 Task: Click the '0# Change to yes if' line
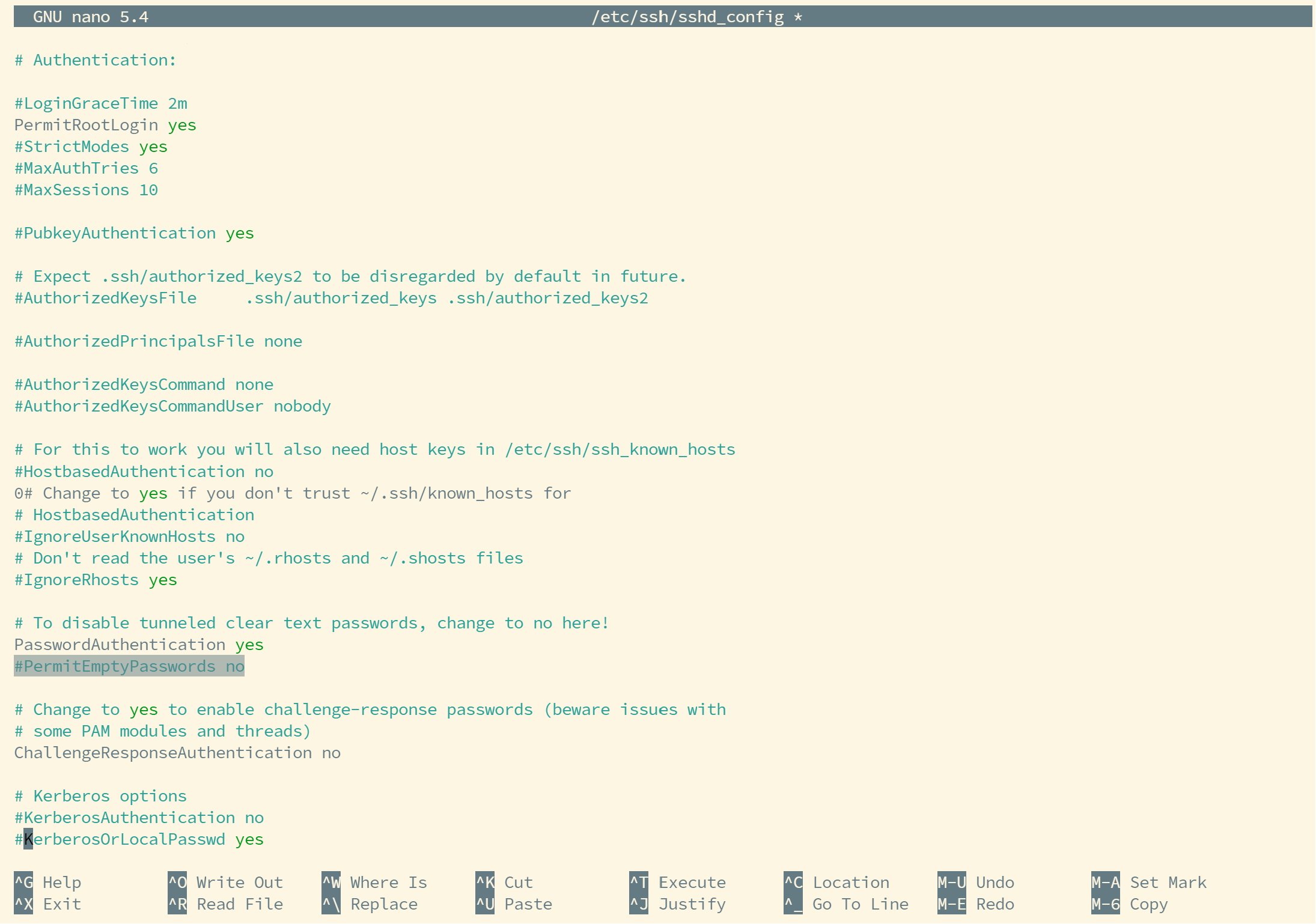[x=293, y=493]
